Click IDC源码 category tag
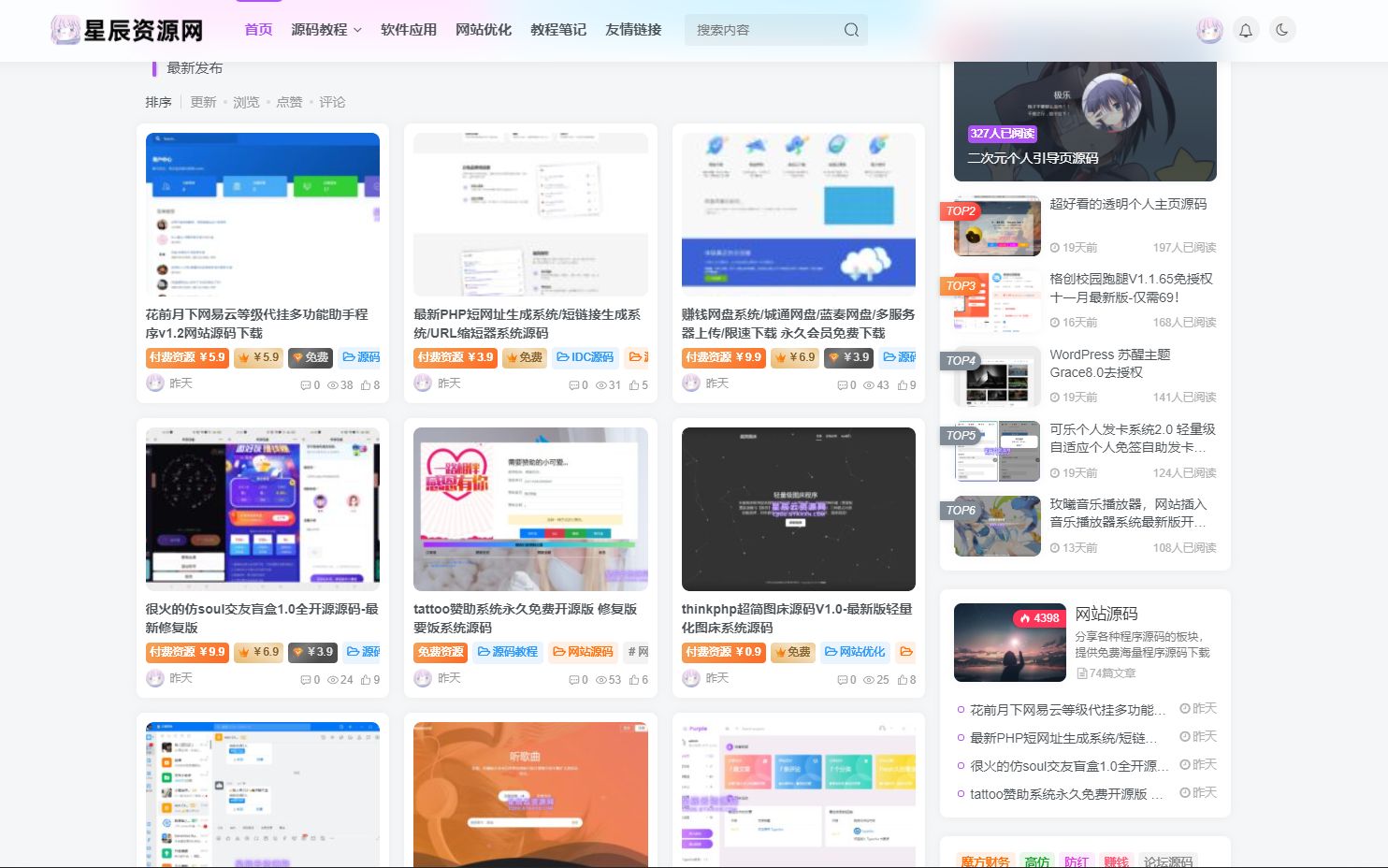 click(x=585, y=357)
